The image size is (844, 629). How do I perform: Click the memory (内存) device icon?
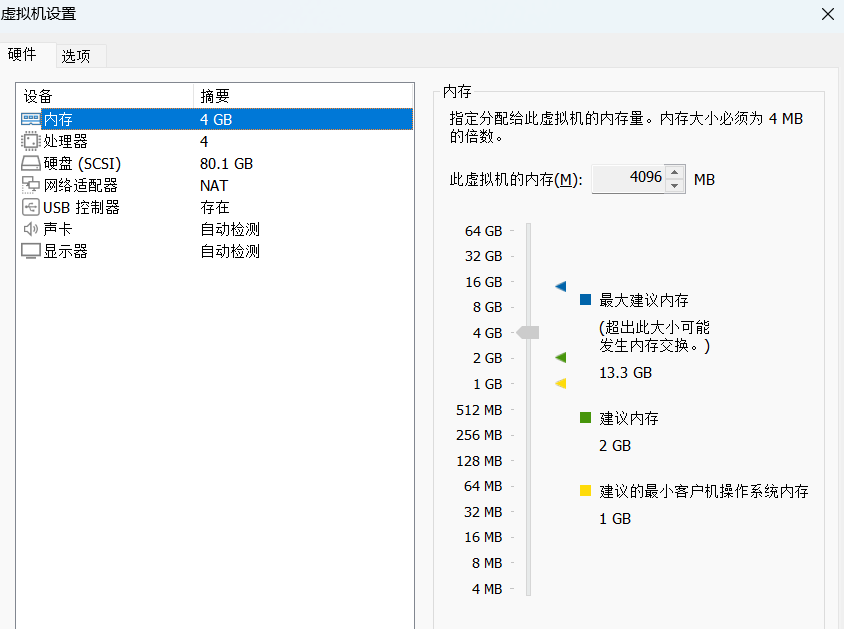coord(31,119)
